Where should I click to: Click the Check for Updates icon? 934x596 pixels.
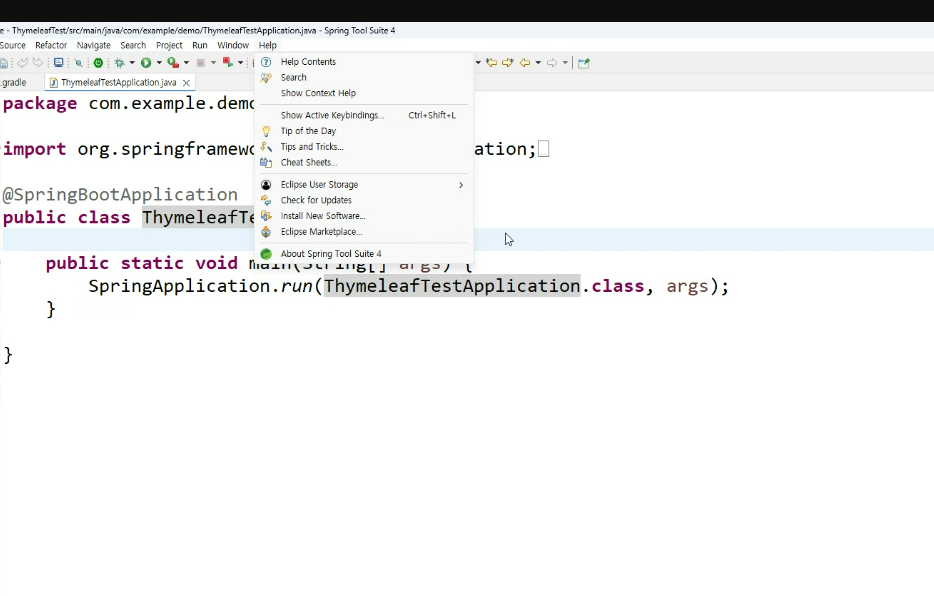tap(266, 200)
